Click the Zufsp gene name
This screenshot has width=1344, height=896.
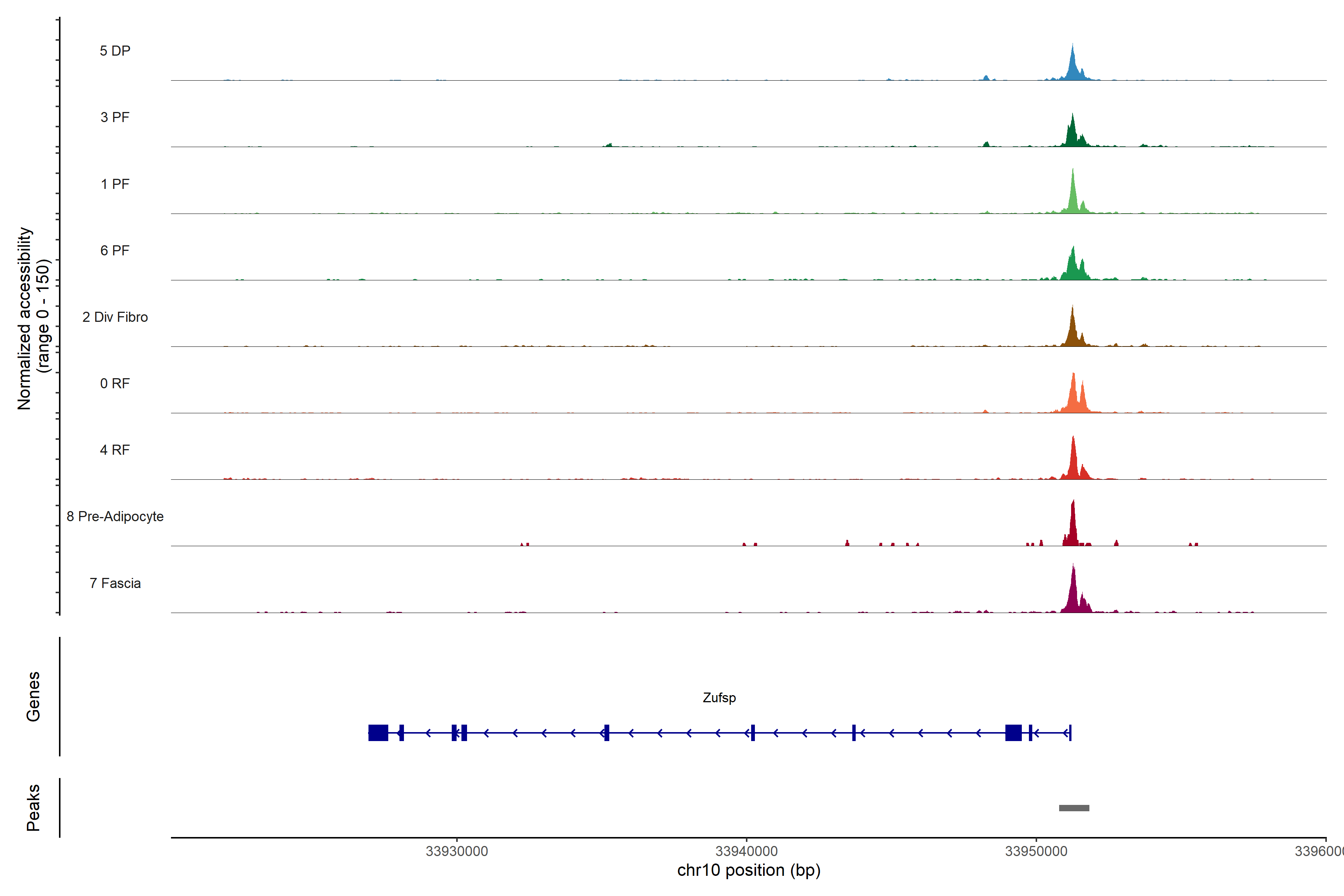click(x=719, y=698)
